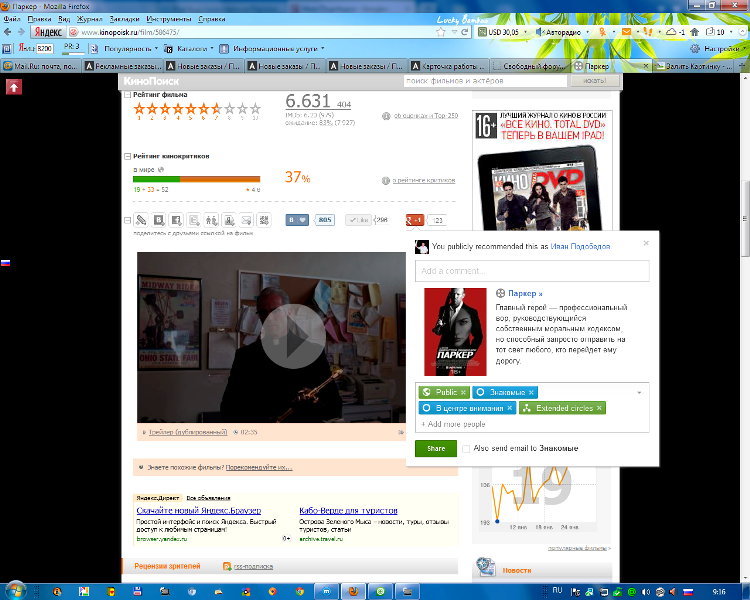This screenshot has width=750, height=600.
Task: Remove the Знакомые circle chip
Action: click(x=531, y=392)
